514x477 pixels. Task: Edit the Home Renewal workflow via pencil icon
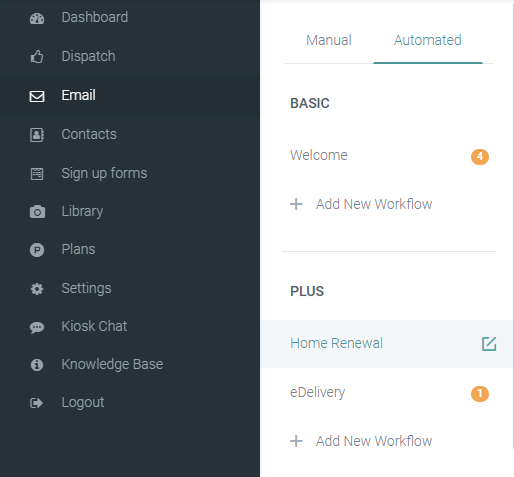tap(489, 344)
